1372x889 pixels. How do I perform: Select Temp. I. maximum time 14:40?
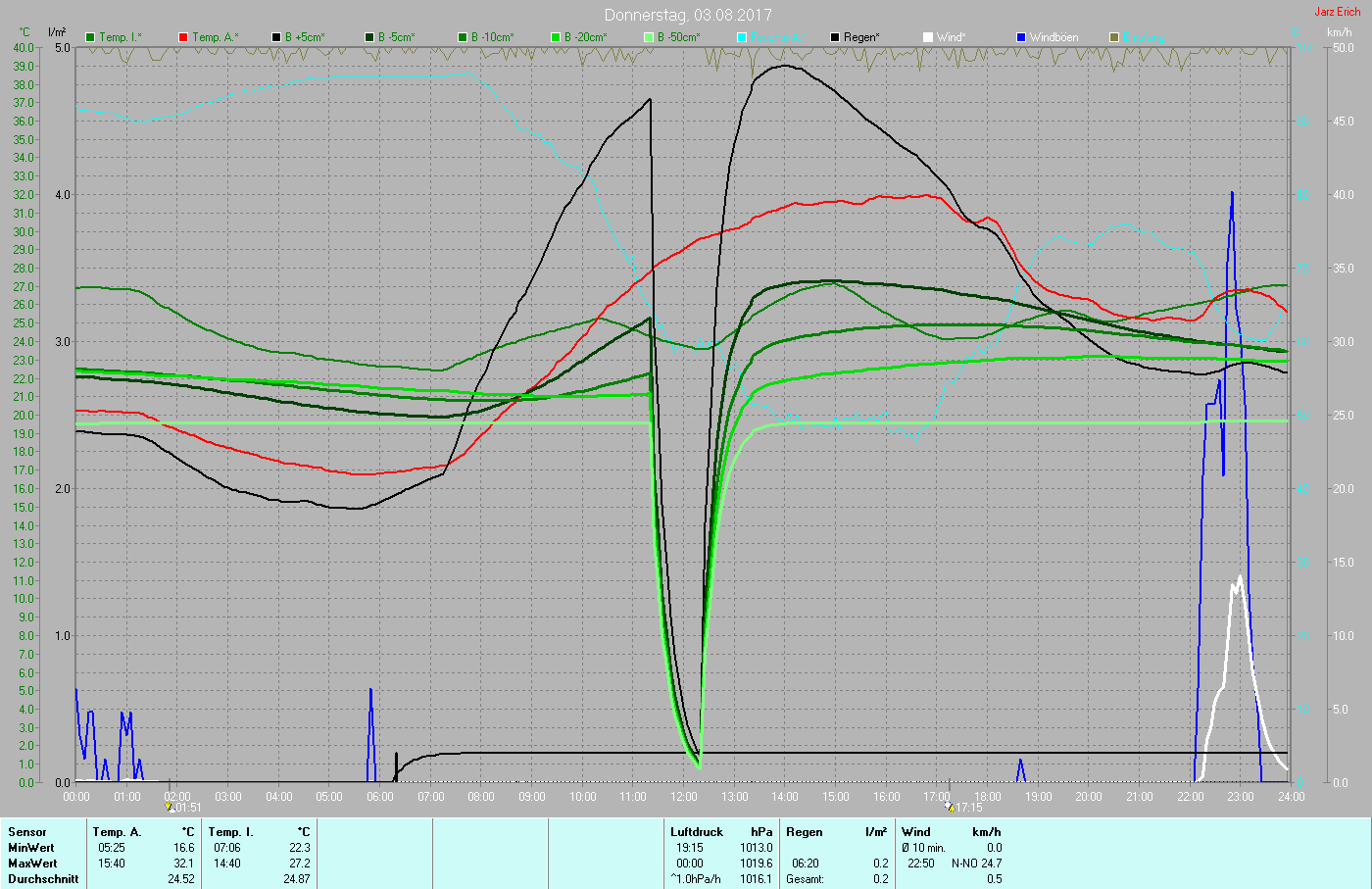pyautogui.click(x=227, y=864)
